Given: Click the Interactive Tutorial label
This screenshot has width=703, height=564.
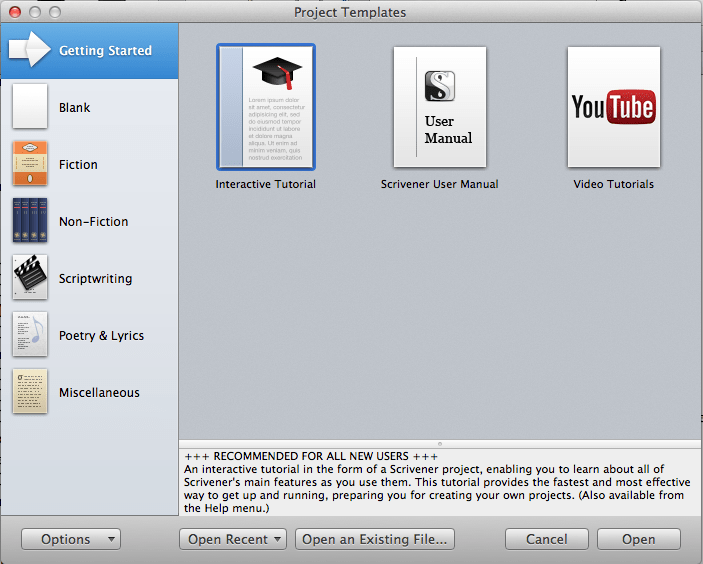Looking at the screenshot, I should 265,184.
